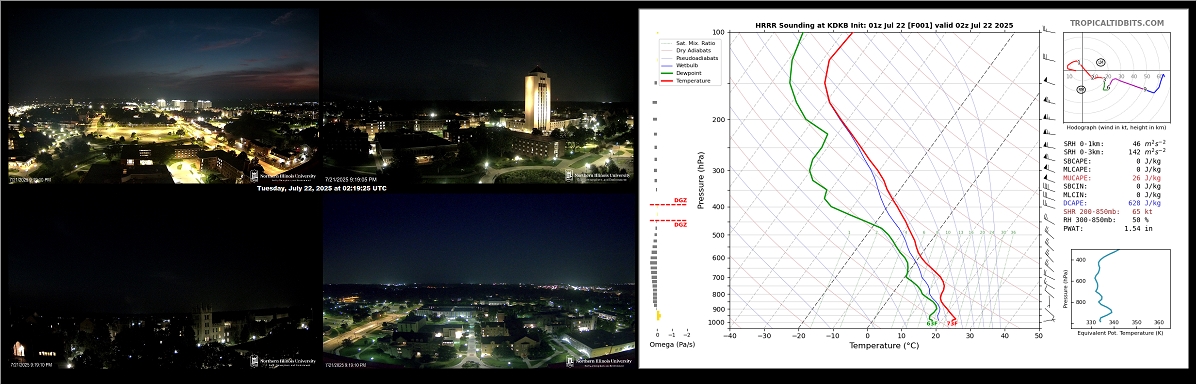
Task: Click the 73F surface temperature label
Action: pos(952,324)
